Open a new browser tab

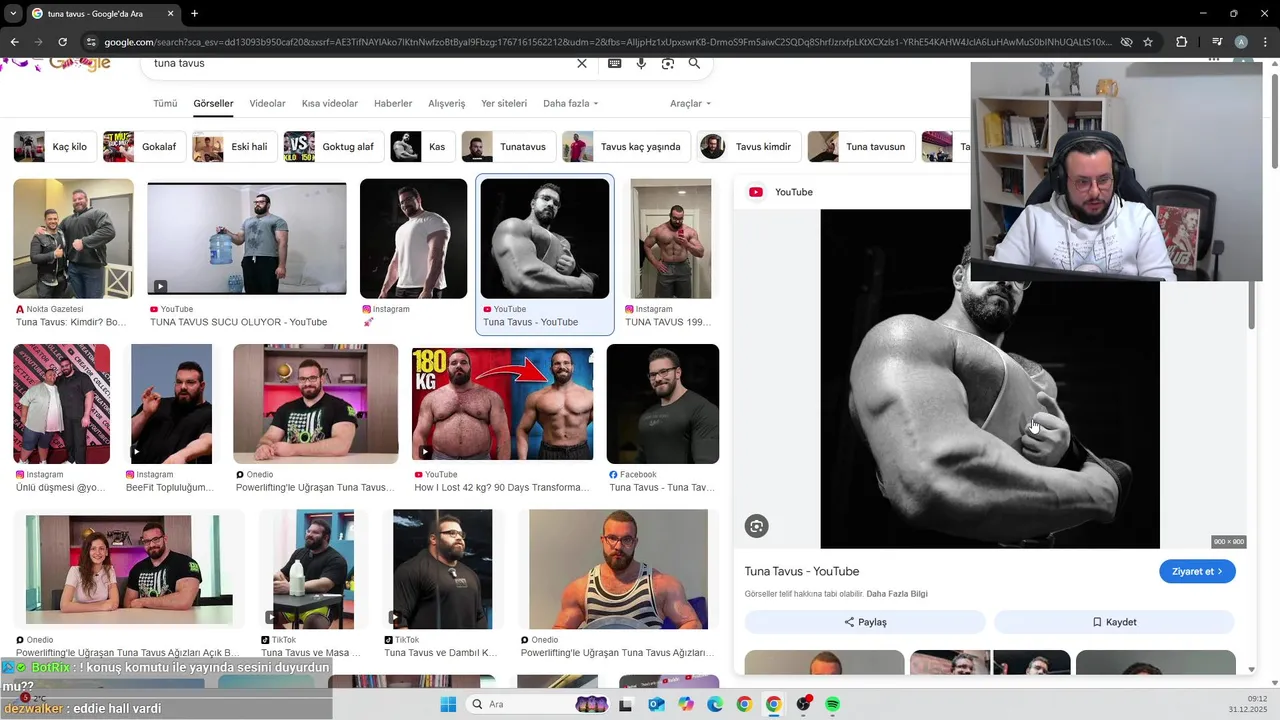(x=194, y=14)
